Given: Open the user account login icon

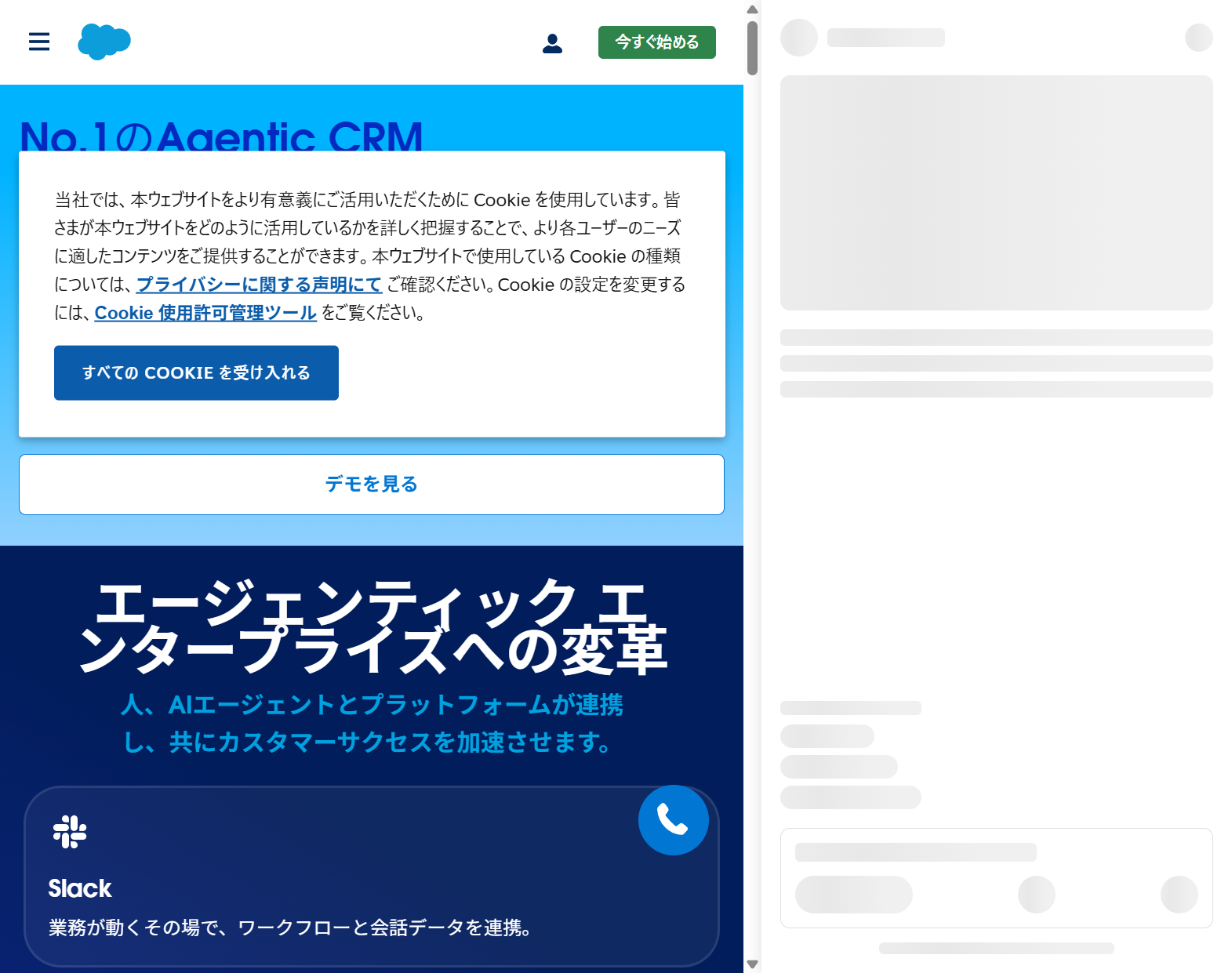Looking at the screenshot, I should click(552, 43).
